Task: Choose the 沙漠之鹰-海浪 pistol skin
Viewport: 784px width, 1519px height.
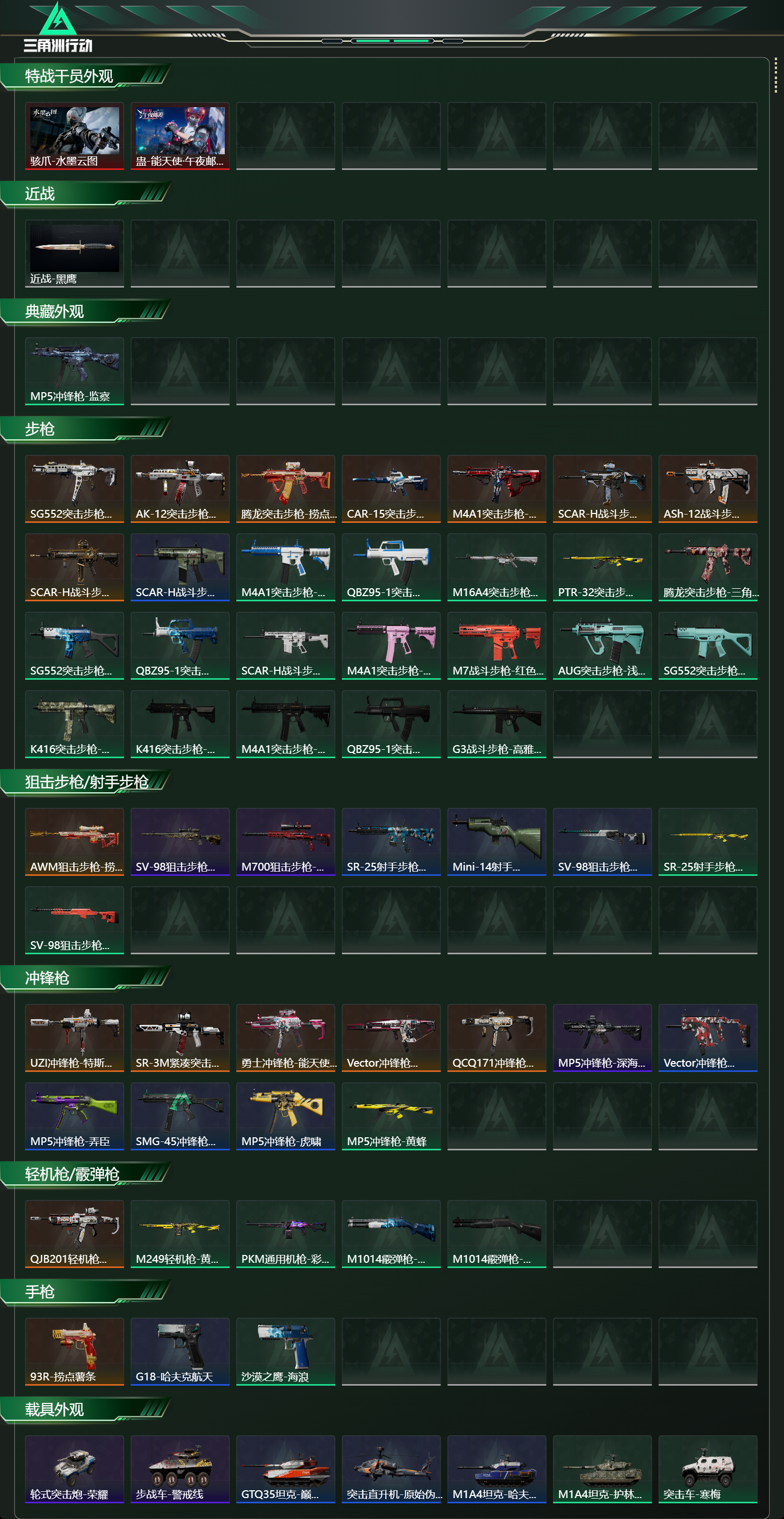Action: [285, 1352]
